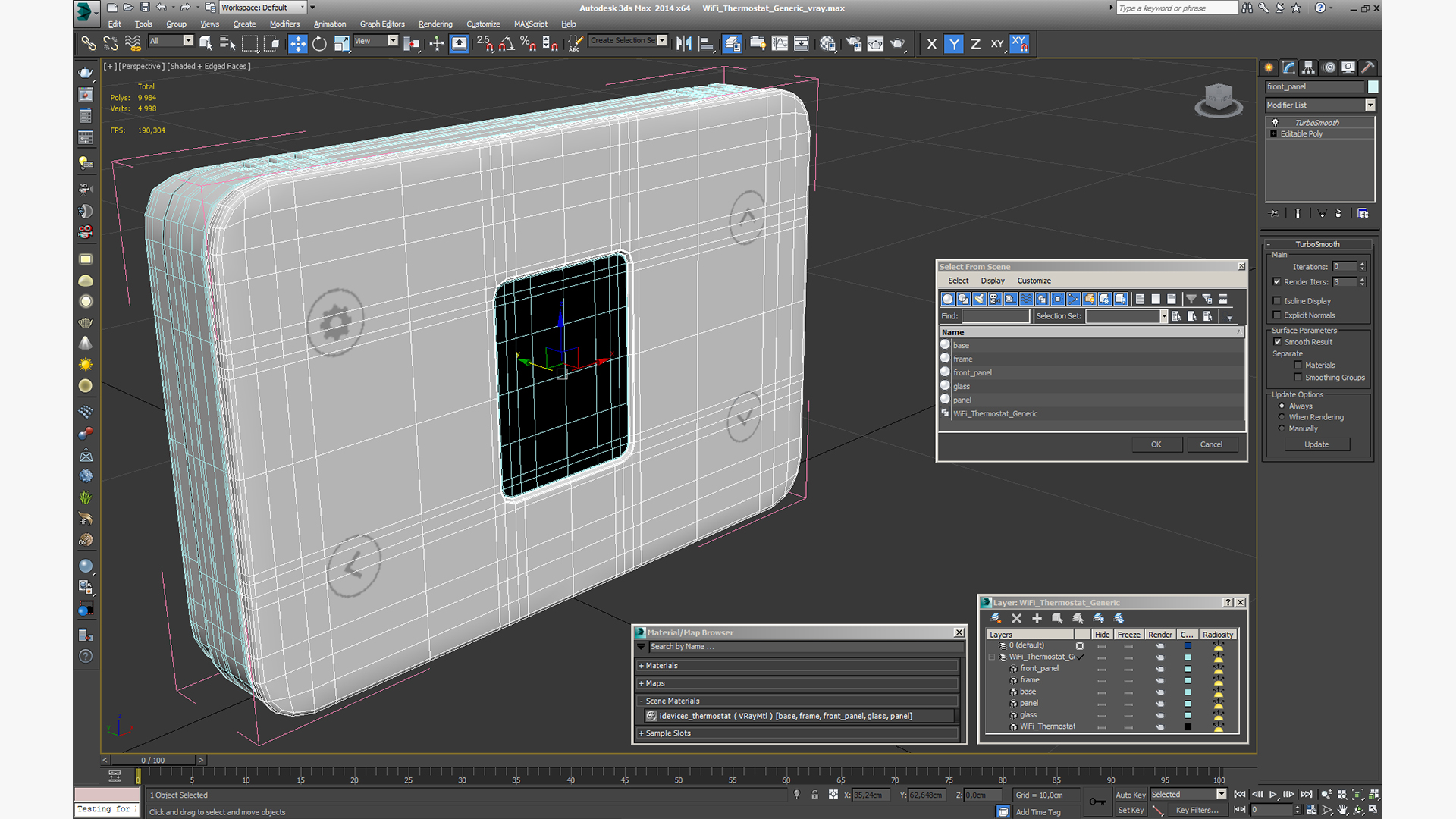Click the Find input field in dialog

pos(996,316)
